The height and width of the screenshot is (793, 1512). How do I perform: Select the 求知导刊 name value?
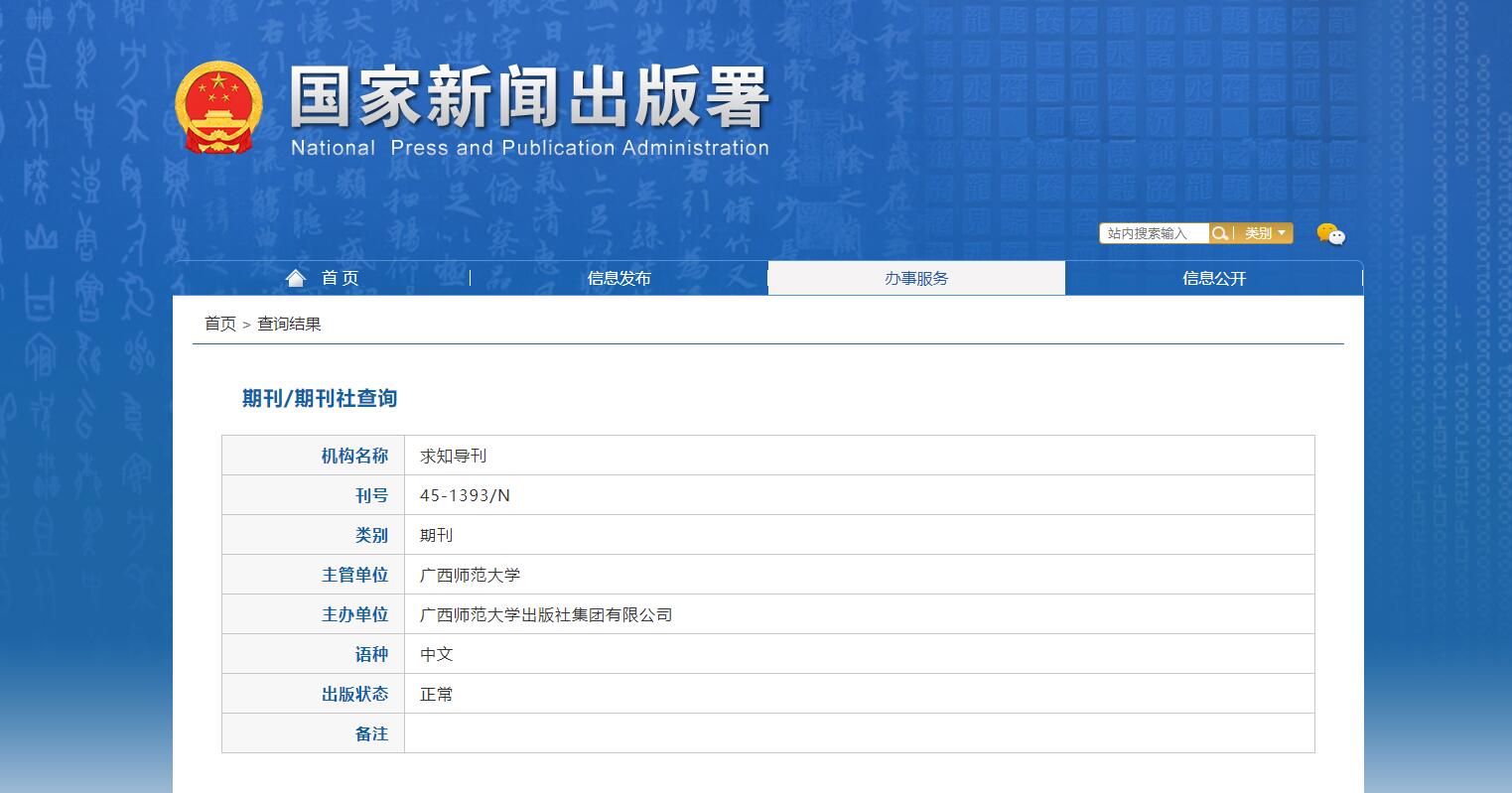point(453,456)
